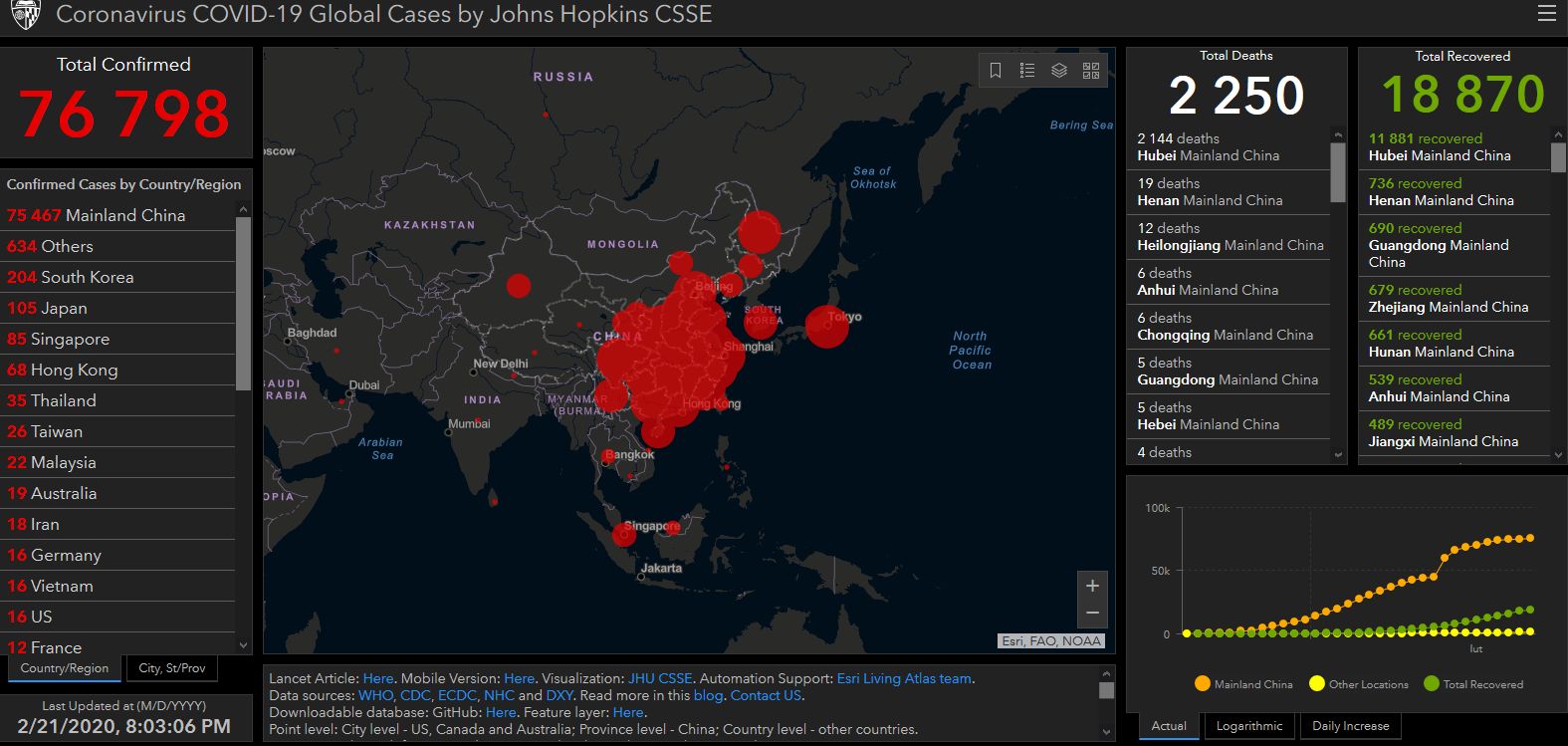Click '12 deaths Heilongjiang' row
This screenshot has height=746, width=1568.
click(x=1230, y=237)
